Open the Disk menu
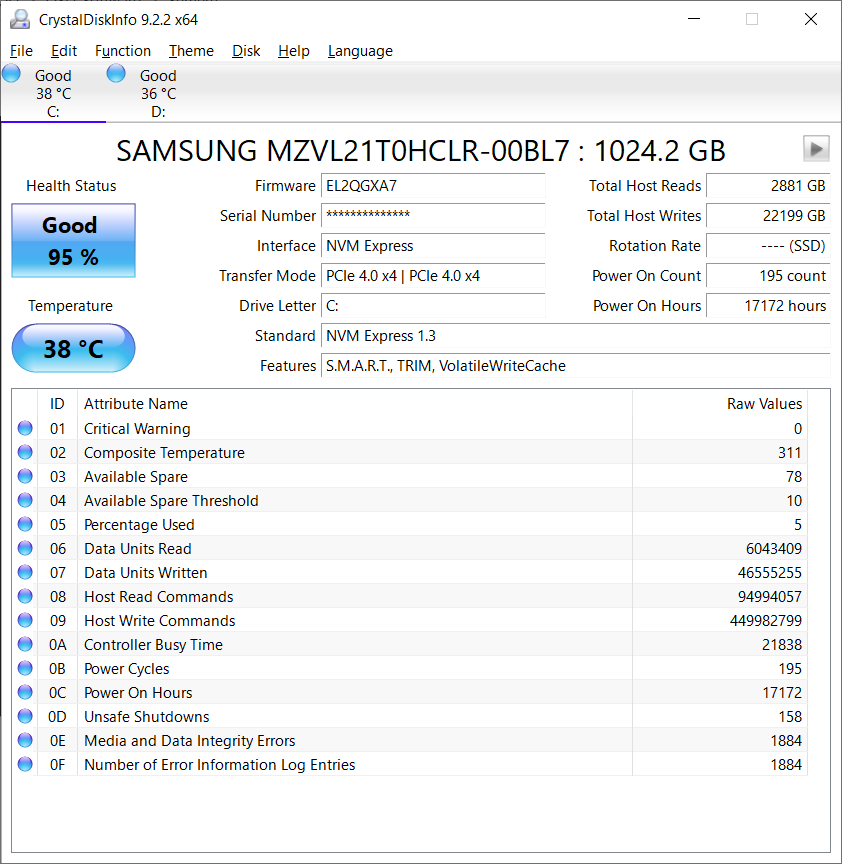The image size is (842, 864). pyautogui.click(x=246, y=51)
